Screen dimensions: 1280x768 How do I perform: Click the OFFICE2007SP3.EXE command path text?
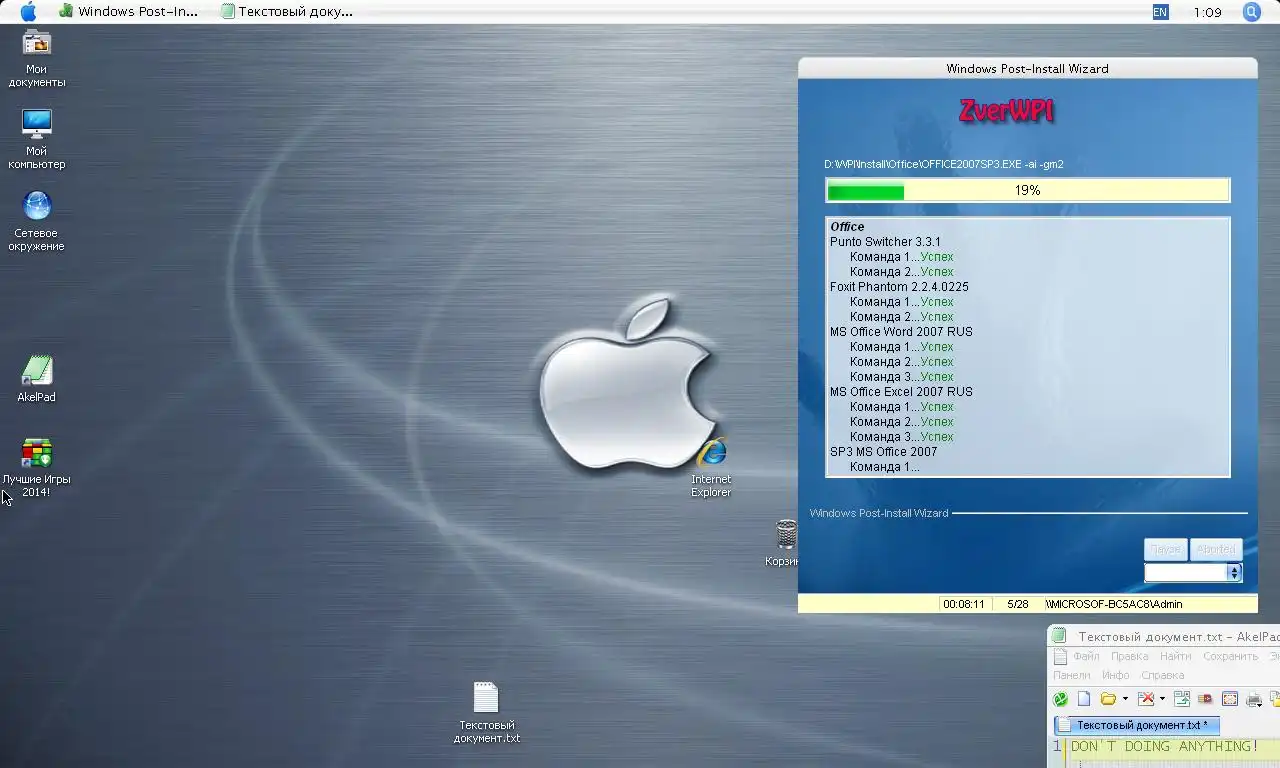pos(943,164)
